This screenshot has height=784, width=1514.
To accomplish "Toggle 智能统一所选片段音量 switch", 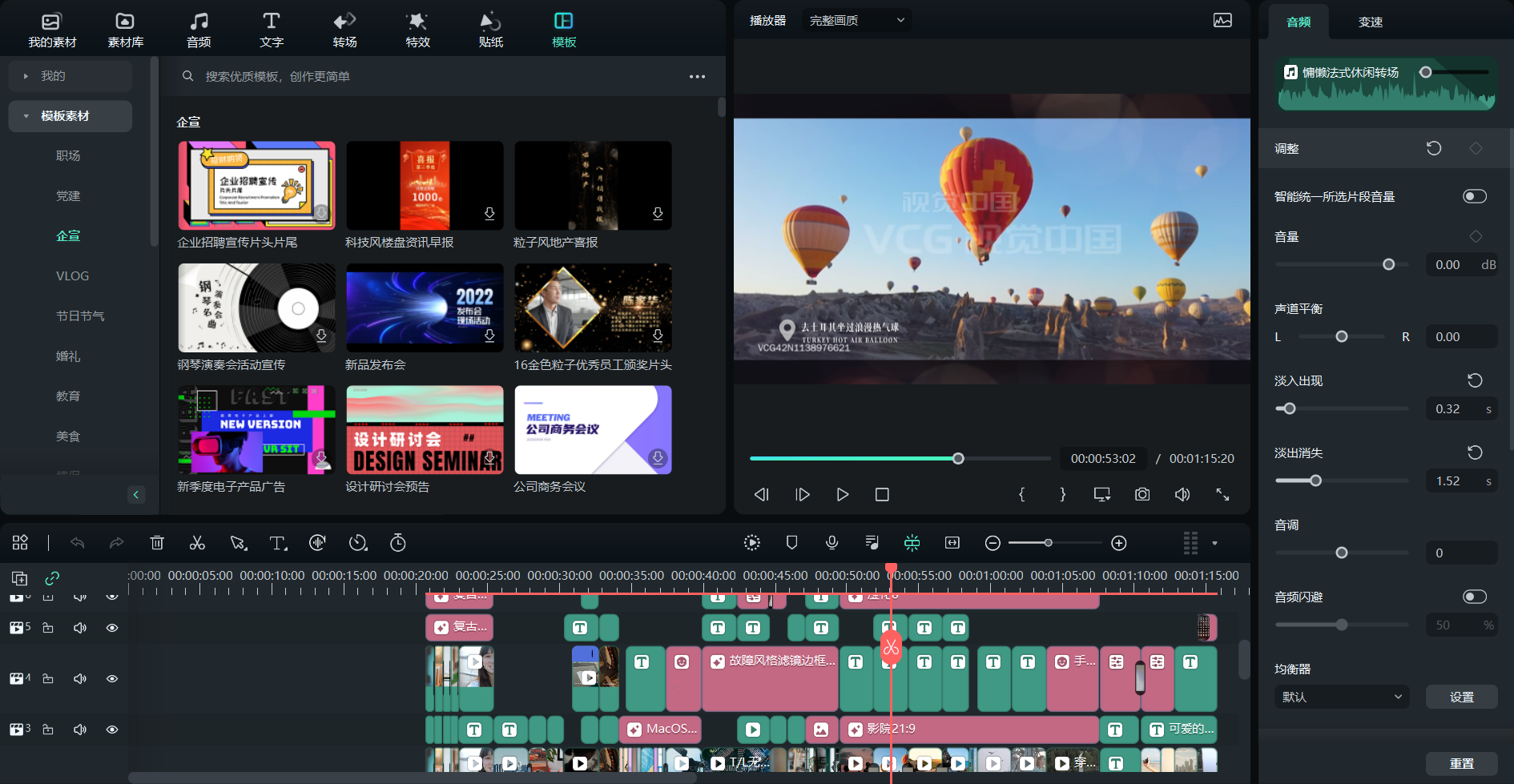I will pyautogui.click(x=1474, y=196).
